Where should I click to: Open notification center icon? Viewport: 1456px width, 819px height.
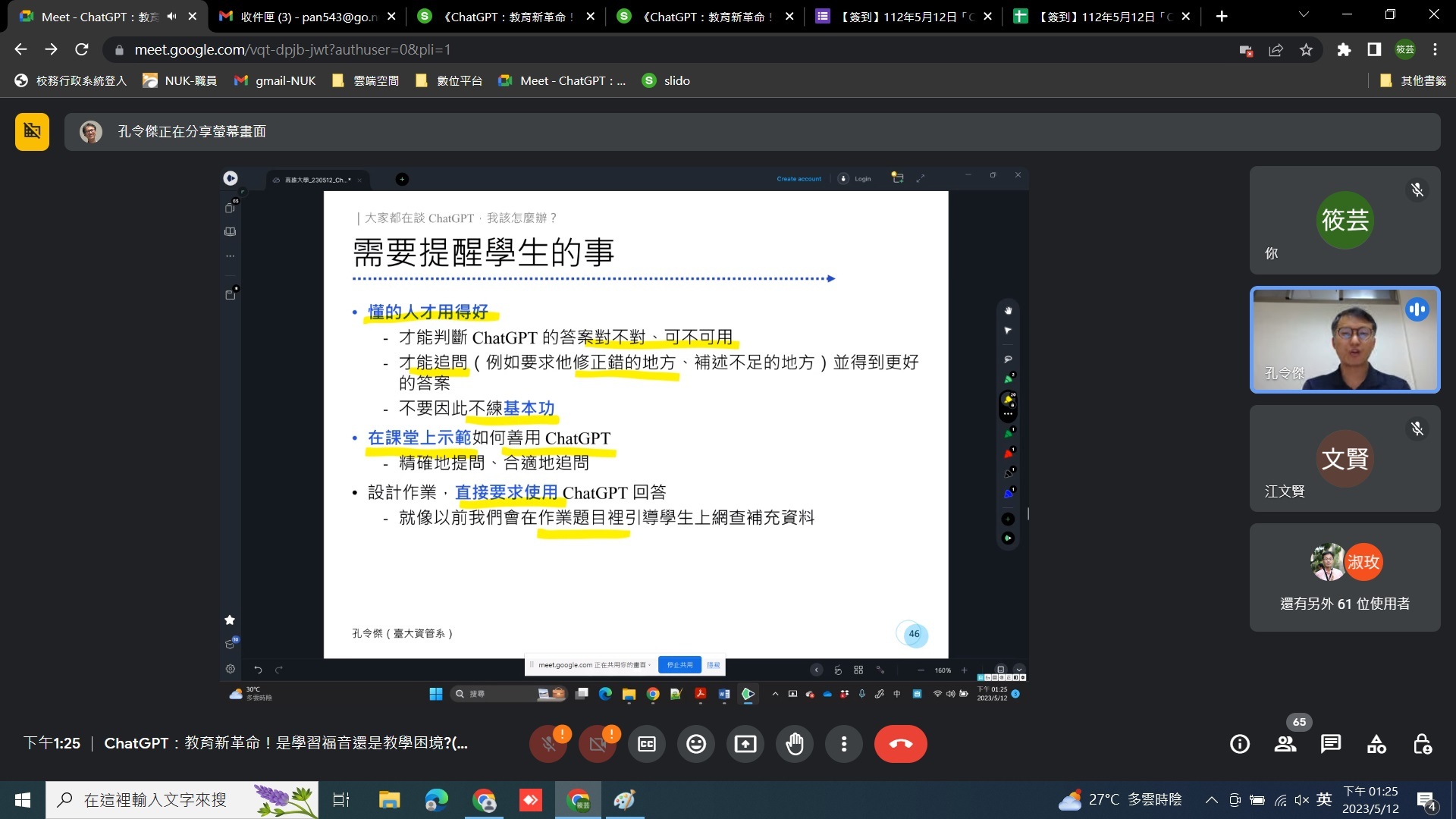[1426, 801]
